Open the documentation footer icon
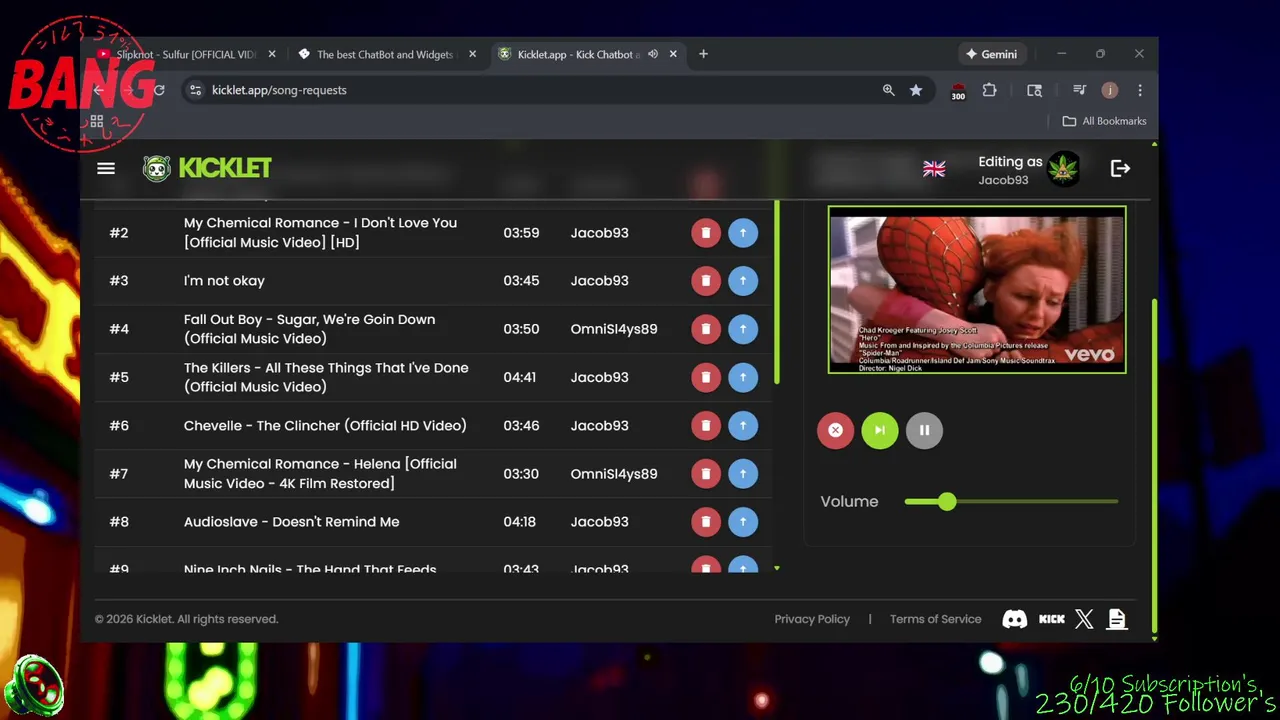Viewport: 1280px width, 720px height. tap(1117, 619)
